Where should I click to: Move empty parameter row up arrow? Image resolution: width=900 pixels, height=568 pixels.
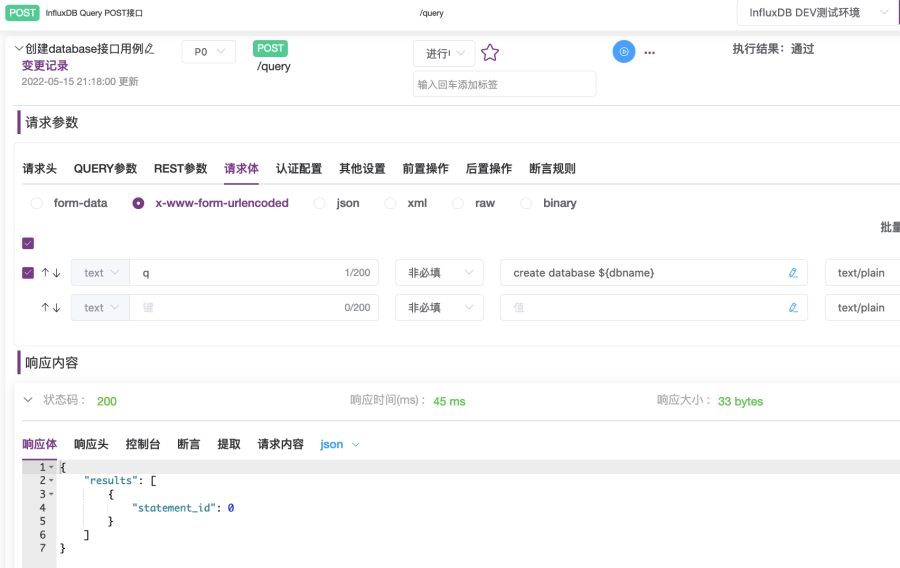tap(45, 308)
